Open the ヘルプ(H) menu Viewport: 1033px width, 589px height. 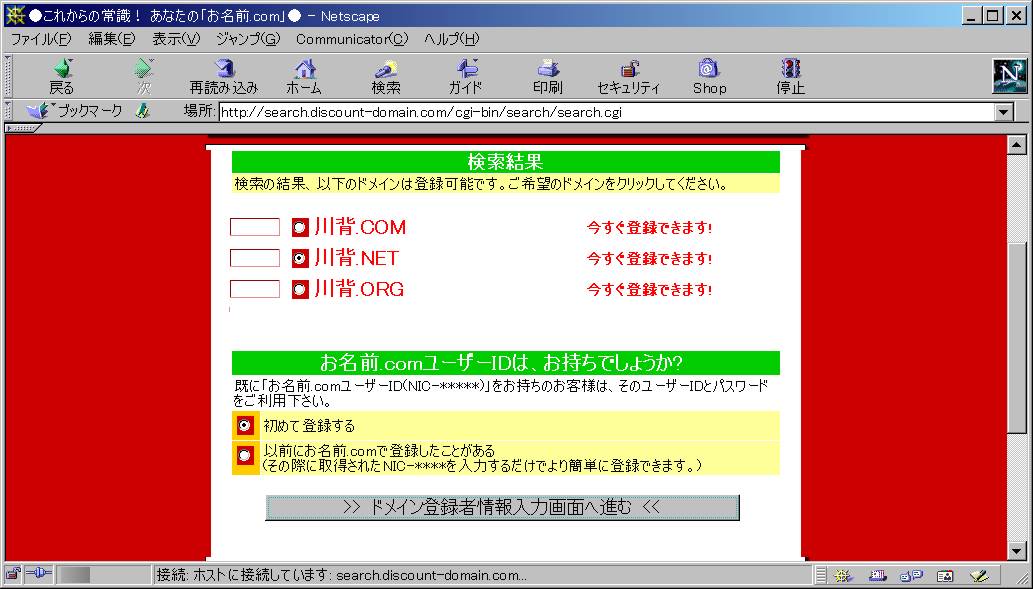pyautogui.click(x=452, y=39)
